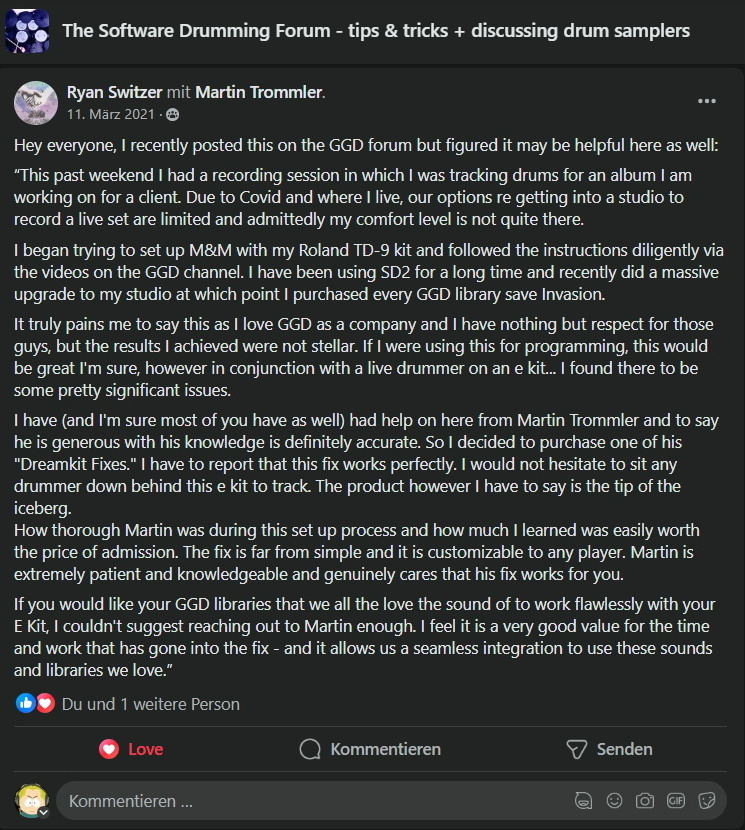Image resolution: width=745 pixels, height=830 pixels.
Task: Open the three-dot post options menu
Action: (x=706, y=101)
